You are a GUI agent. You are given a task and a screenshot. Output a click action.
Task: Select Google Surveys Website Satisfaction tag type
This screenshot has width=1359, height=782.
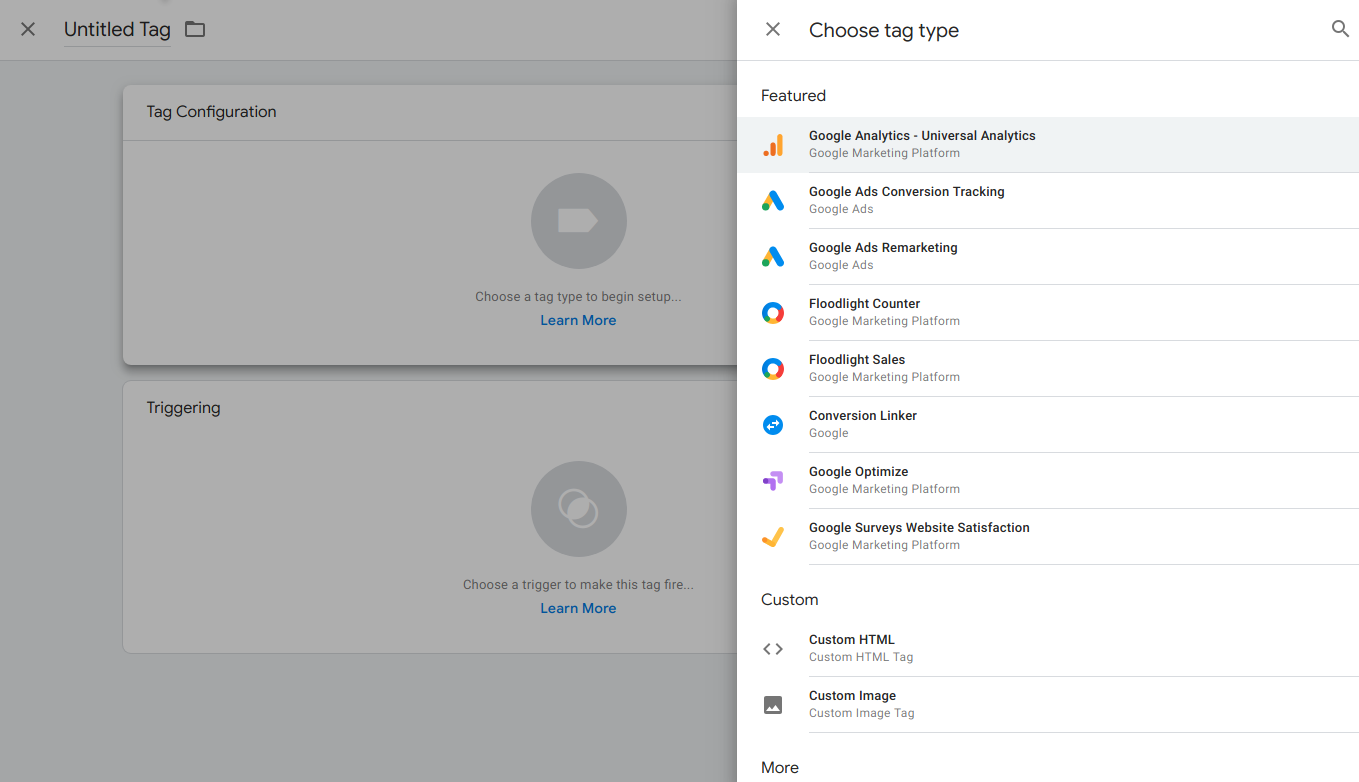click(x=1048, y=537)
